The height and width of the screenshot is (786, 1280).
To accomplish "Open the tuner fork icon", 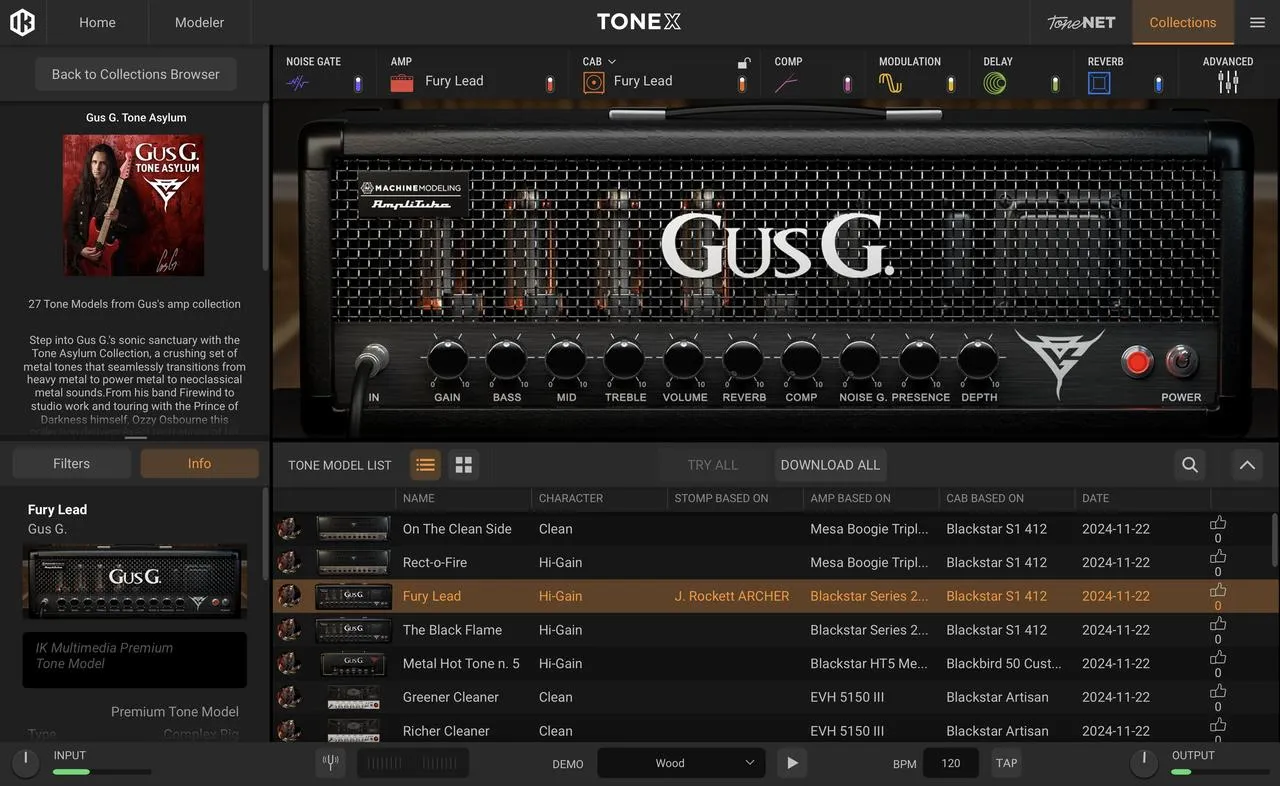I will pos(330,763).
